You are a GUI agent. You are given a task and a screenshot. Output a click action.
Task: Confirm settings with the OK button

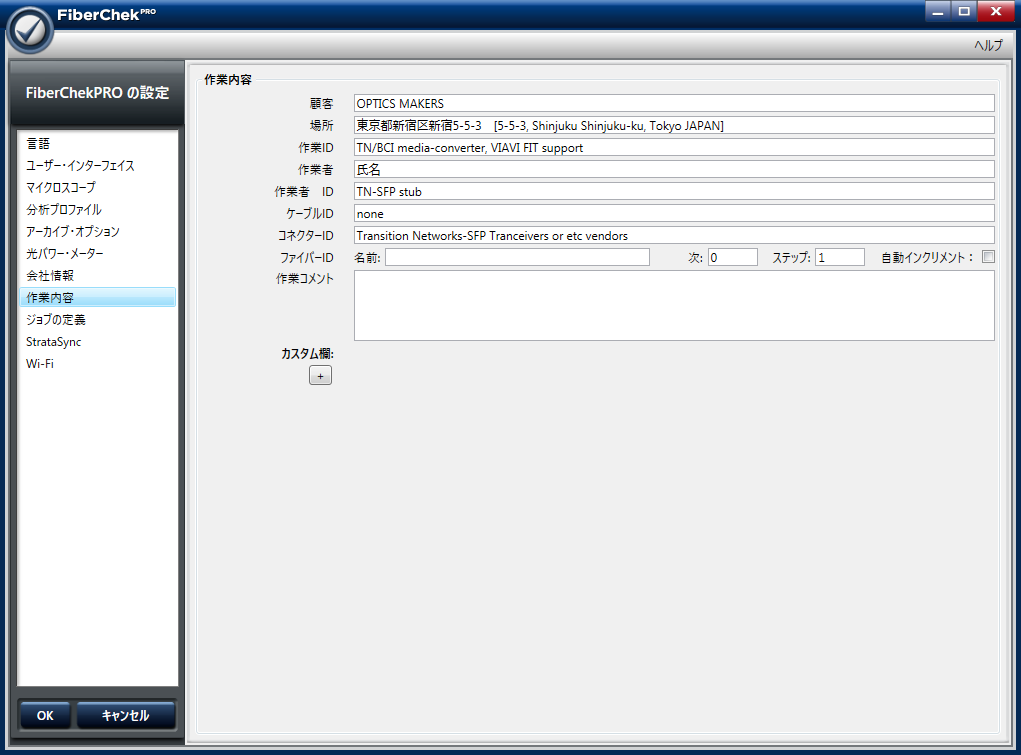[45, 715]
